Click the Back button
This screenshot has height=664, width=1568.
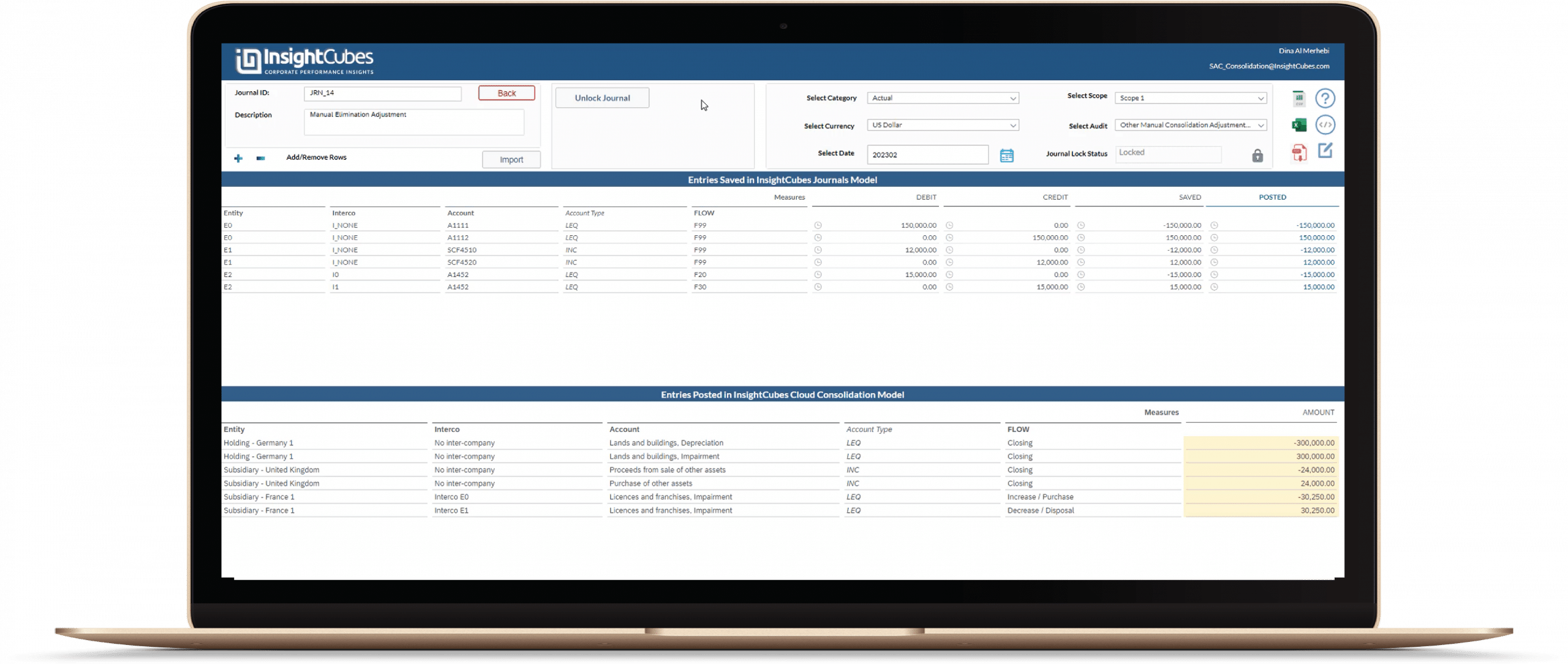(507, 93)
